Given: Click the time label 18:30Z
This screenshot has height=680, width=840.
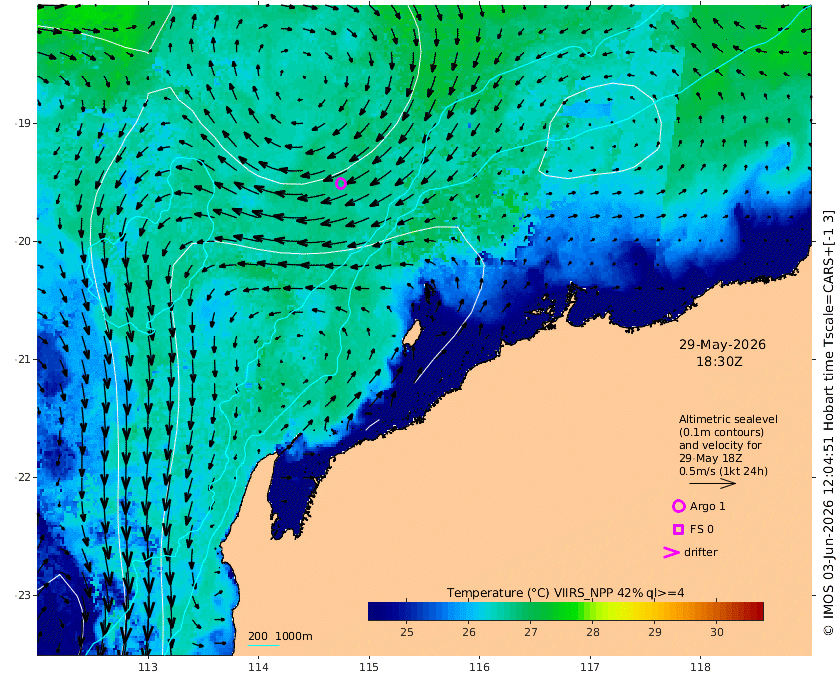Looking at the screenshot, I should coord(719,362).
